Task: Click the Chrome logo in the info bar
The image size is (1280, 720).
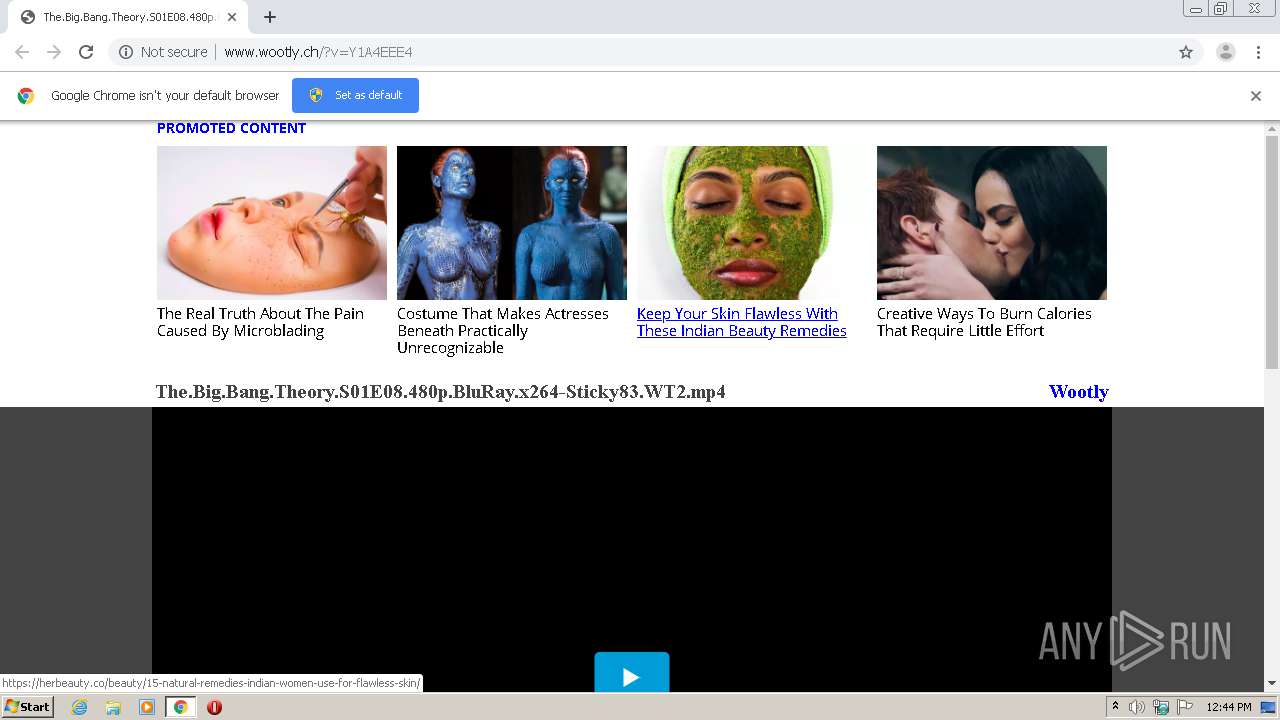Action: [26, 96]
